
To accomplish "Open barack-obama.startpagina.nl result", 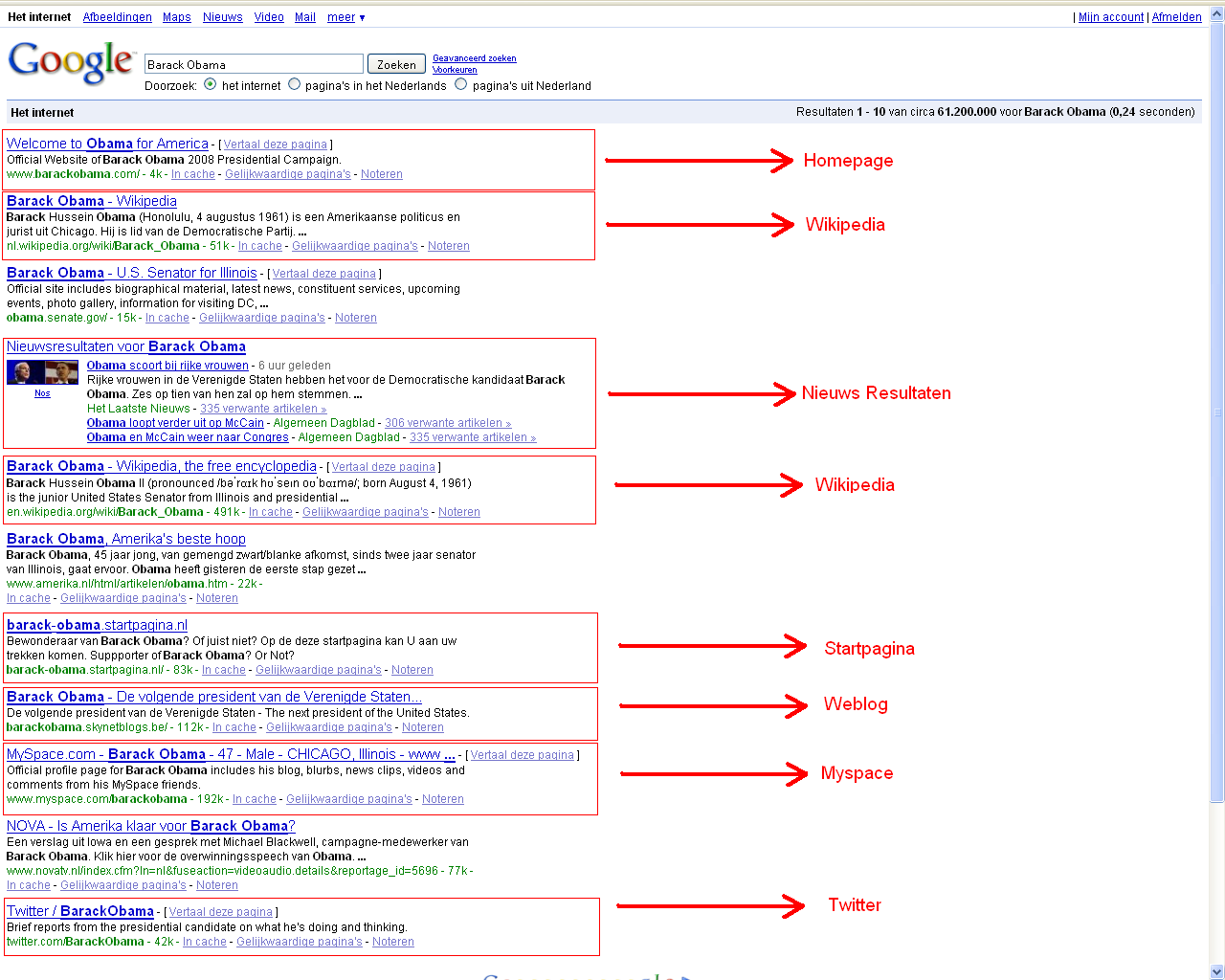I will coord(97,625).
